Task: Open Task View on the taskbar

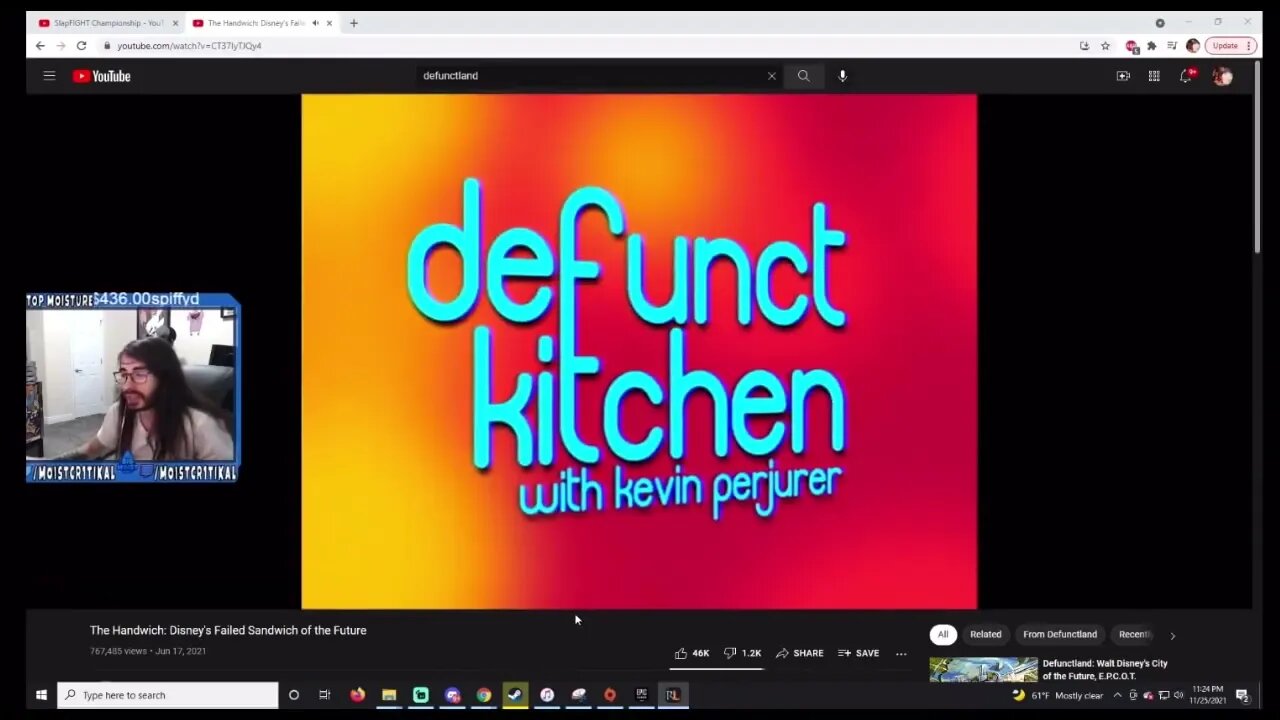Action: pyautogui.click(x=324, y=695)
